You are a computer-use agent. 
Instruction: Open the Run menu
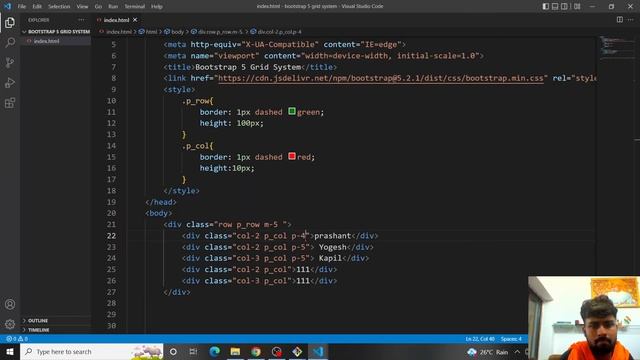tap(113, 6)
